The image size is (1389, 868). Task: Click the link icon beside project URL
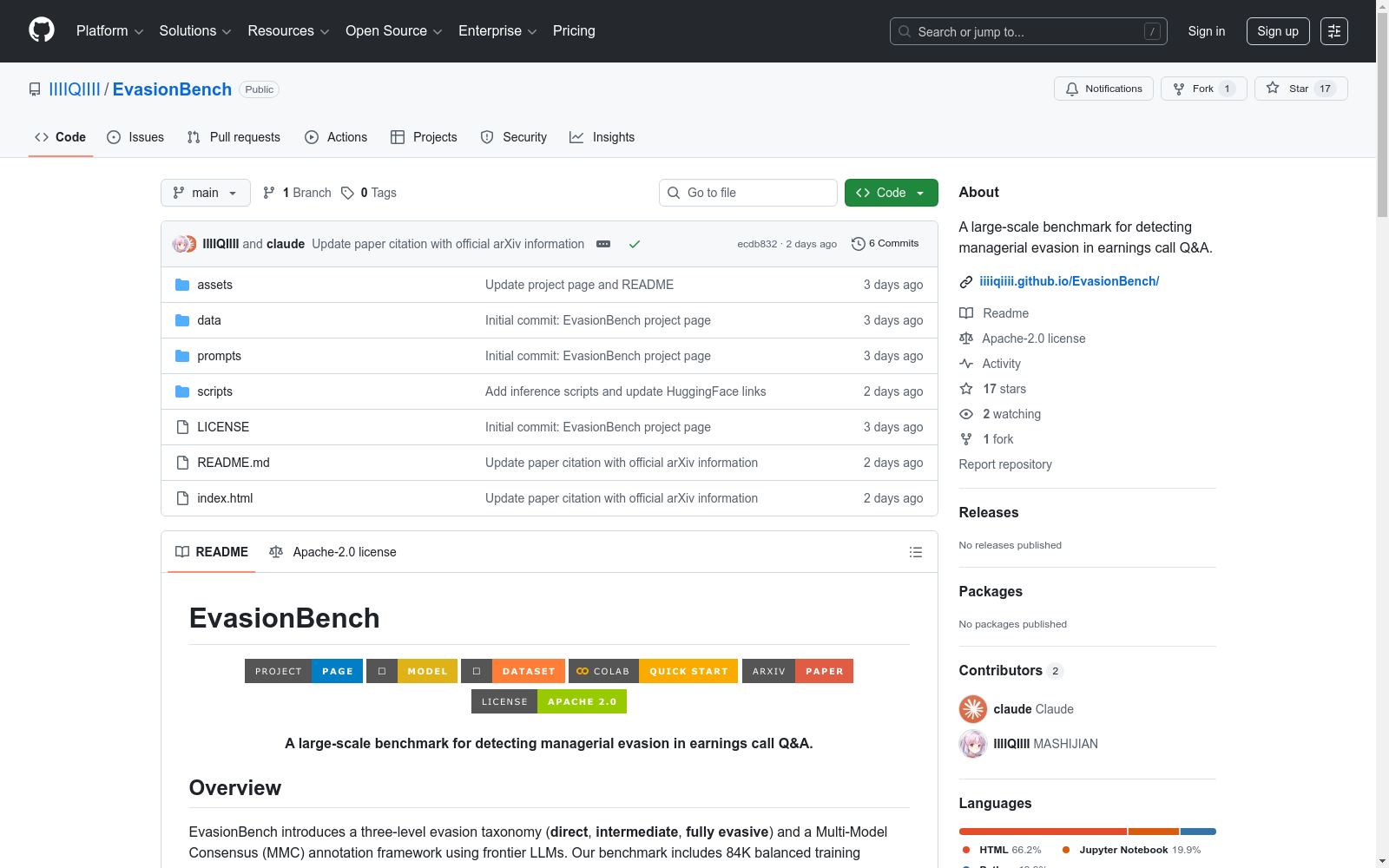click(x=966, y=282)
